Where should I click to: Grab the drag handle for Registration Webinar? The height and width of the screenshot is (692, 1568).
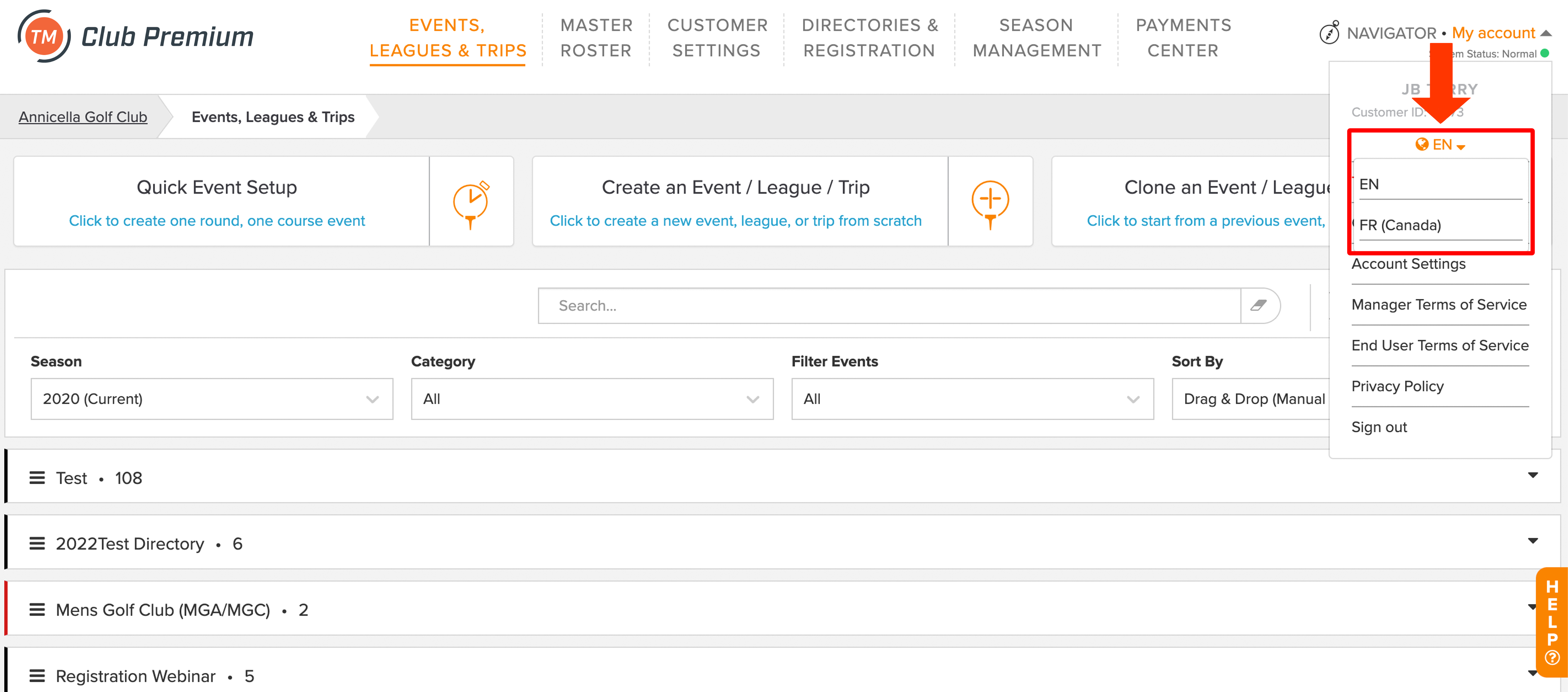(37, 676)
